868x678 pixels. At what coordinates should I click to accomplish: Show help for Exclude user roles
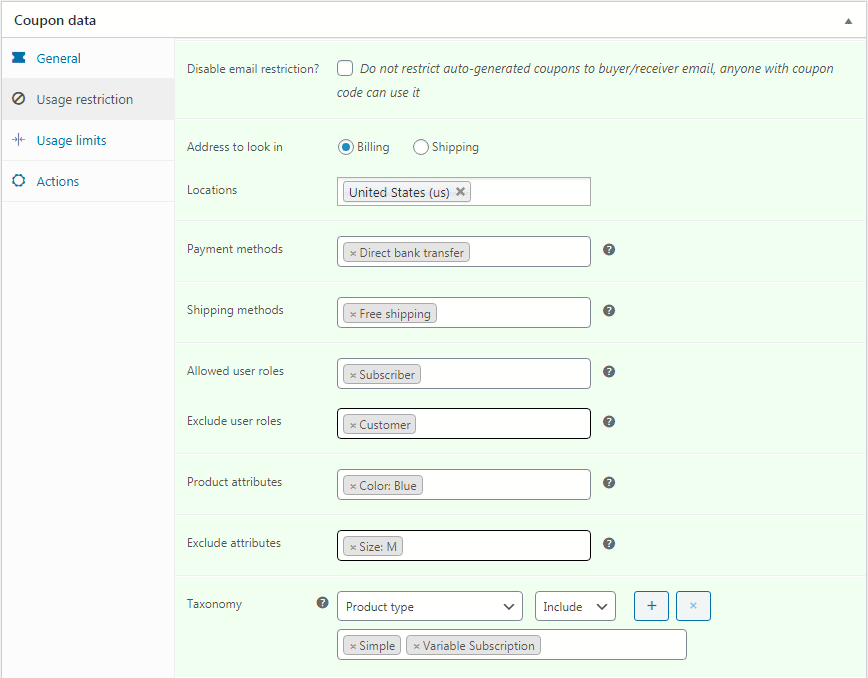609,422
